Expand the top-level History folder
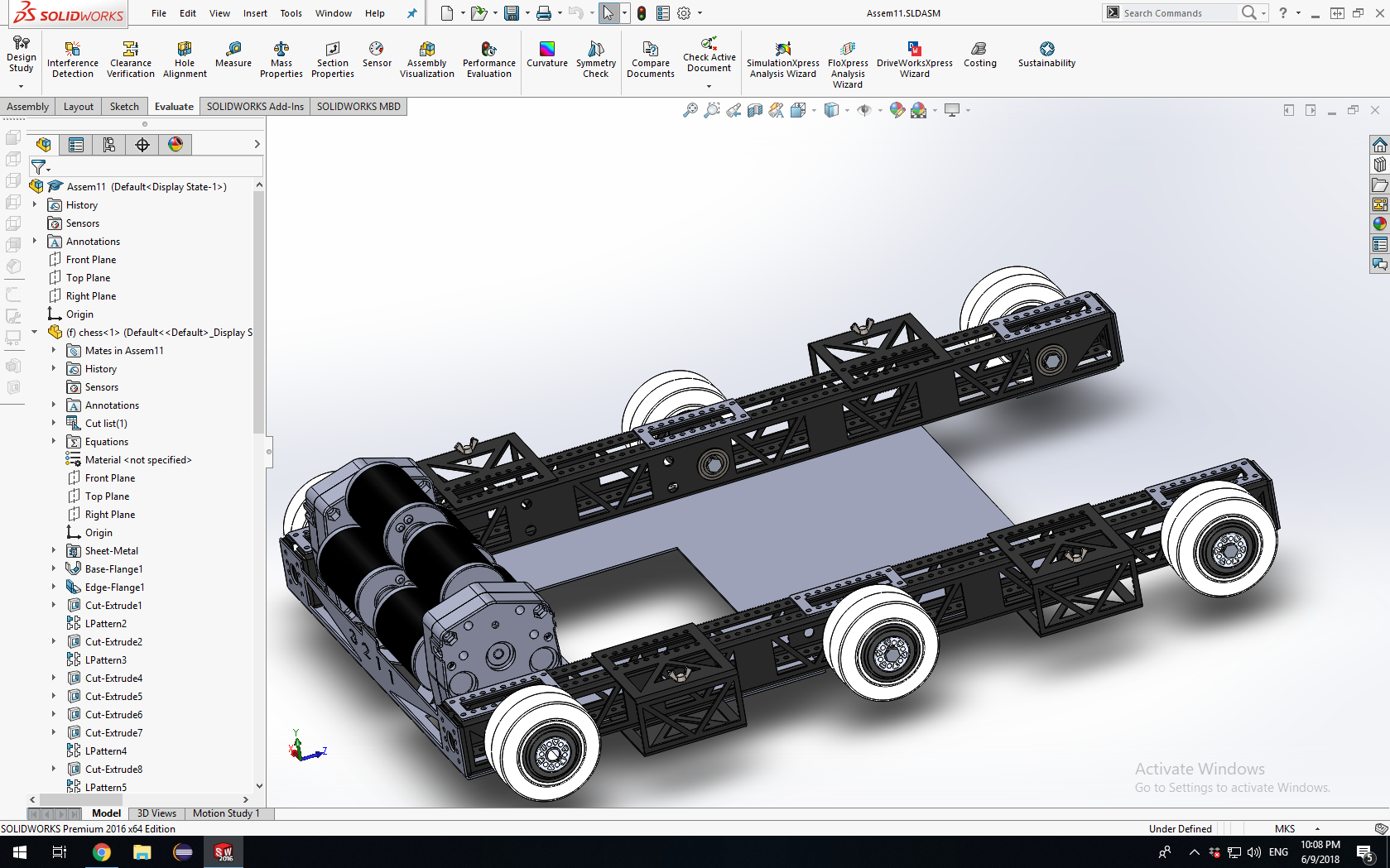The height and width of the screenshot is (868, 1390). tap(34, 204)
